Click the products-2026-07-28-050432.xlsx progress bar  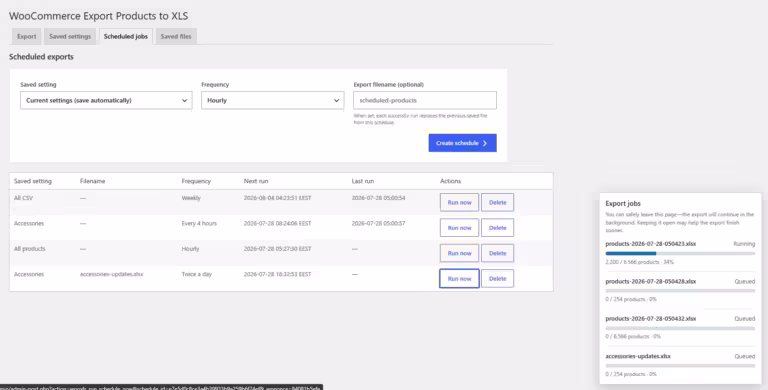(x=680, y=328)
